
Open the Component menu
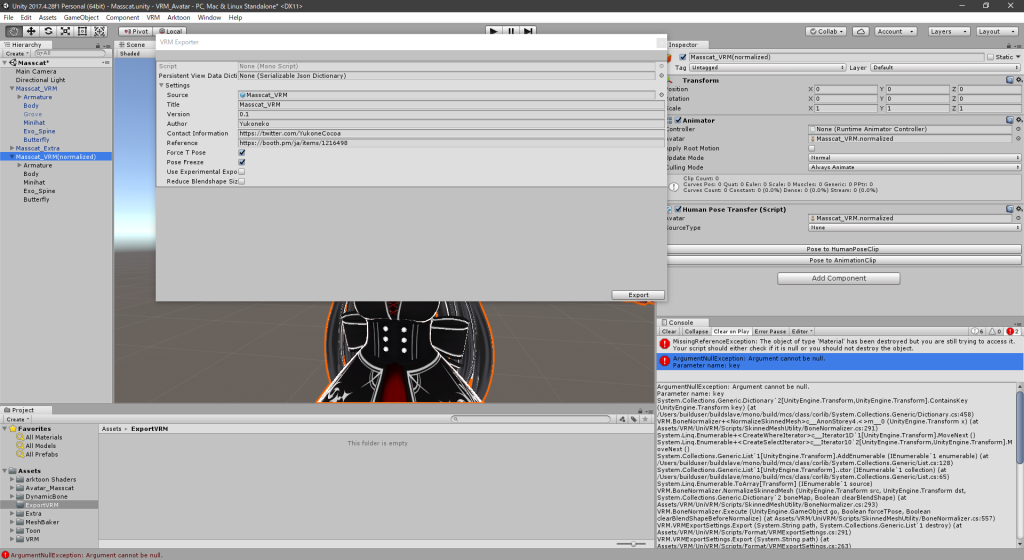coord(122,18)
